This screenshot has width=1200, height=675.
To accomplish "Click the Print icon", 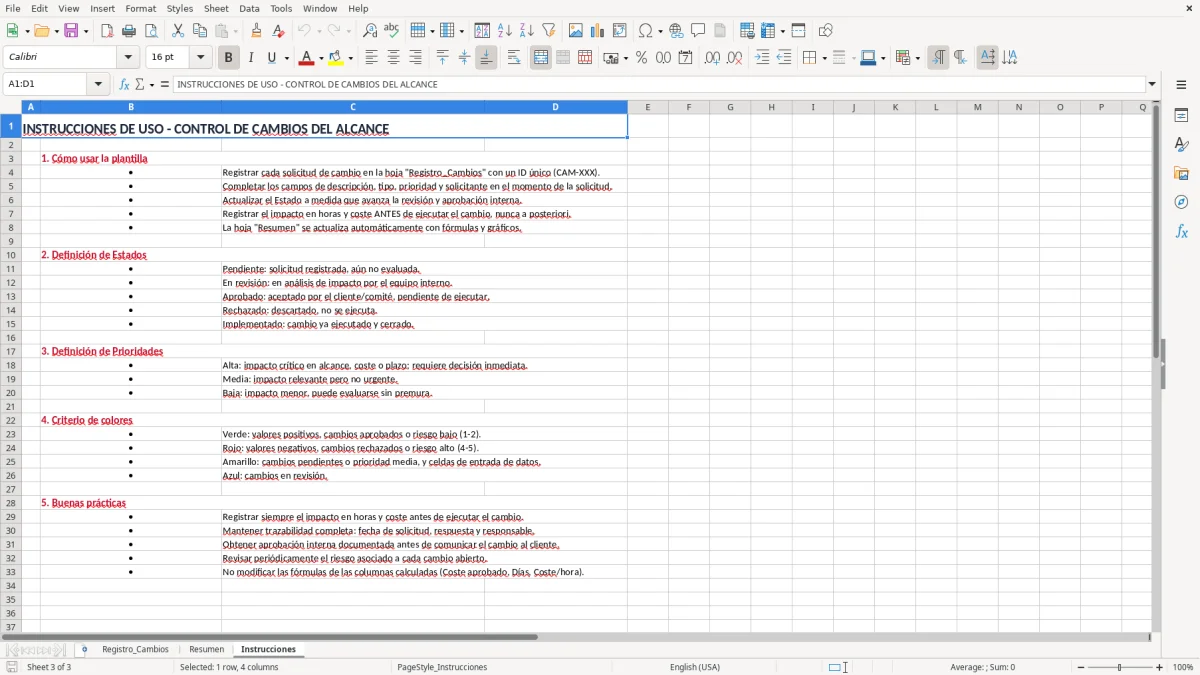I will click(129, 31).
